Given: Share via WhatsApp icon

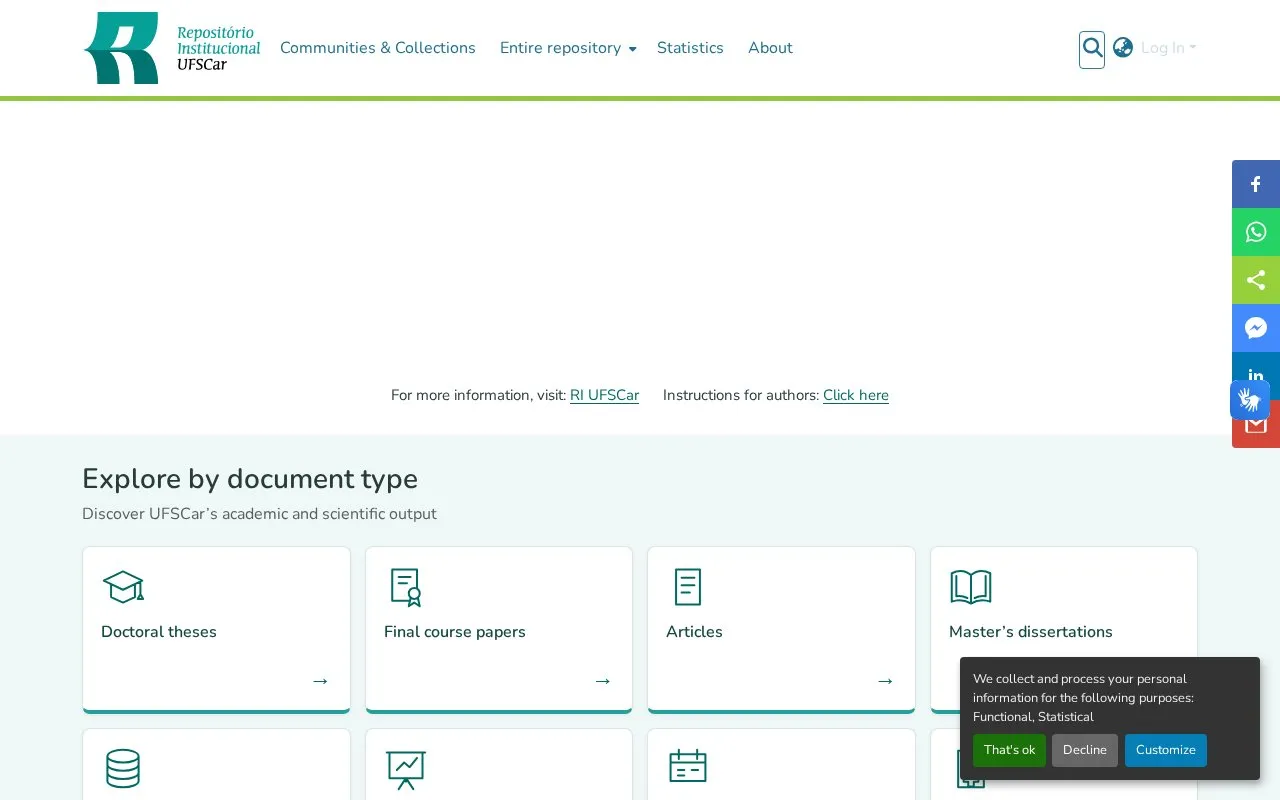Looking at the screenshot, I should click(x=1256, y=232).
